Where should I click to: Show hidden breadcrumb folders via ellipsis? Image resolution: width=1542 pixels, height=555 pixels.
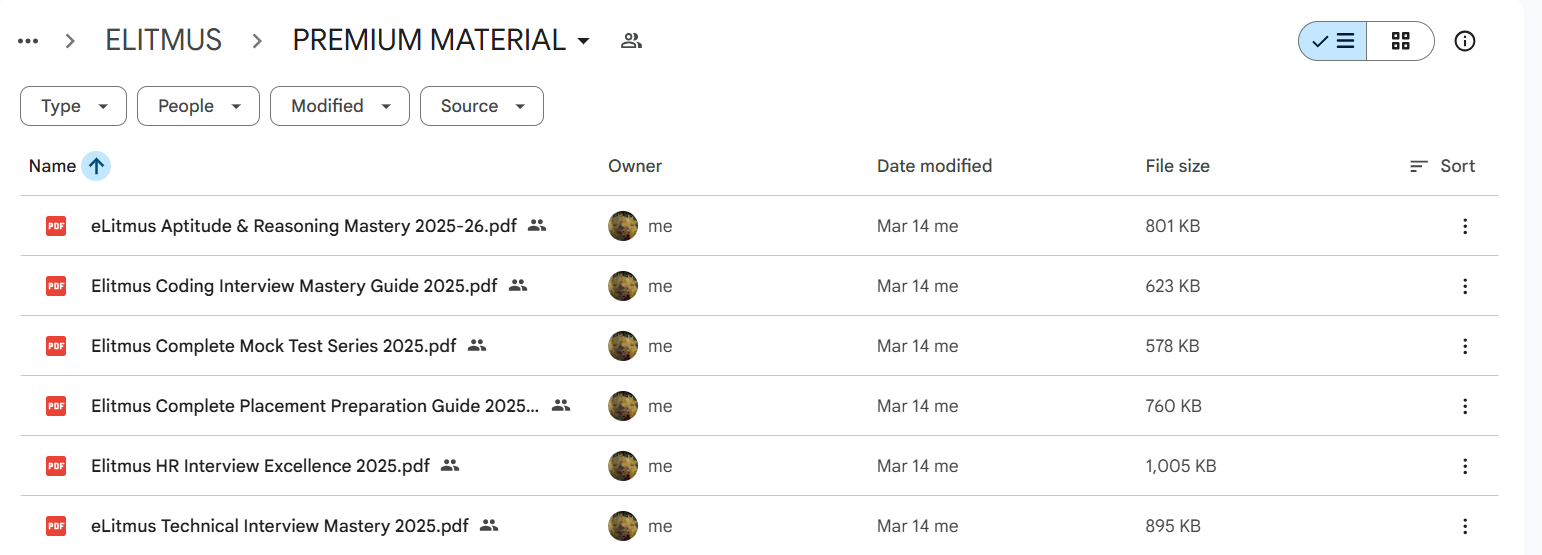click(x=28, y=41)
